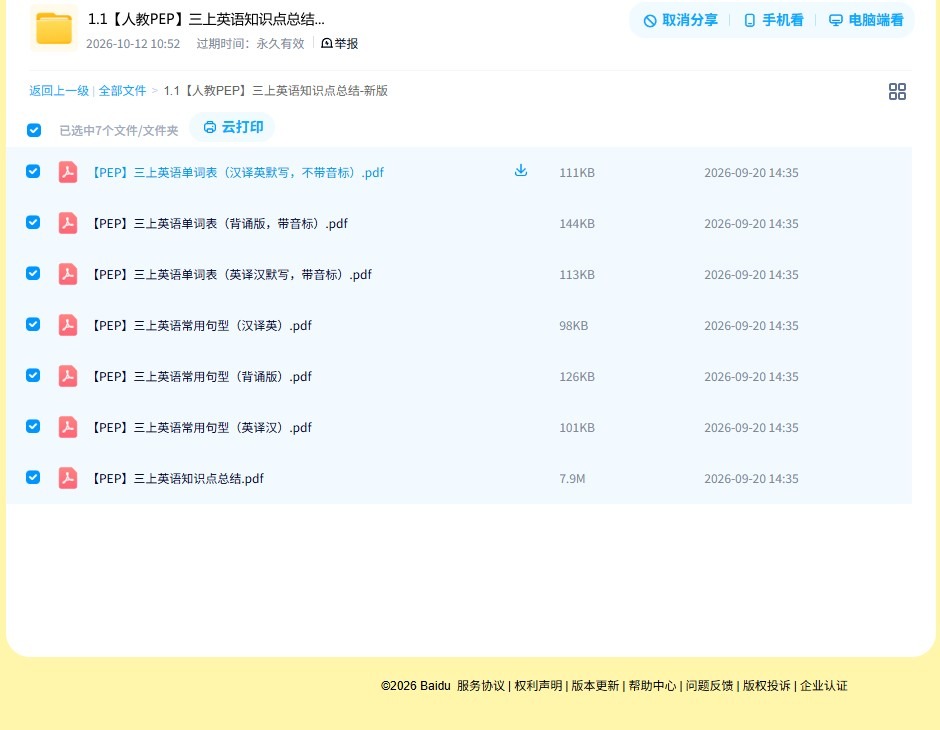Viewport: 940px width, 730px height.
Task: Open 权利声明 footer link
Action: (x=538, y=686)
